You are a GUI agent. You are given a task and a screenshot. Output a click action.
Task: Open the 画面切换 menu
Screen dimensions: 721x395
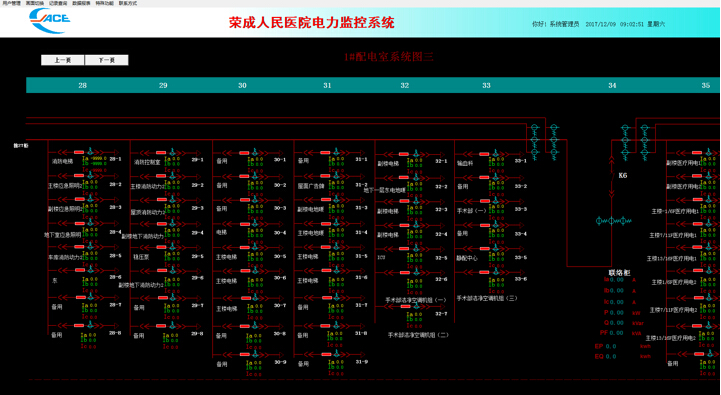[x=35, y=3]
